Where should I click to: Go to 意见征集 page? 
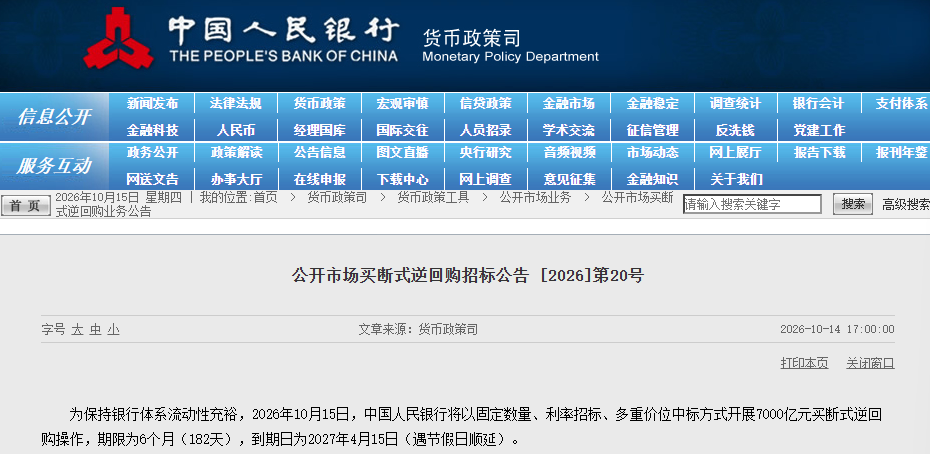[569, 179]
